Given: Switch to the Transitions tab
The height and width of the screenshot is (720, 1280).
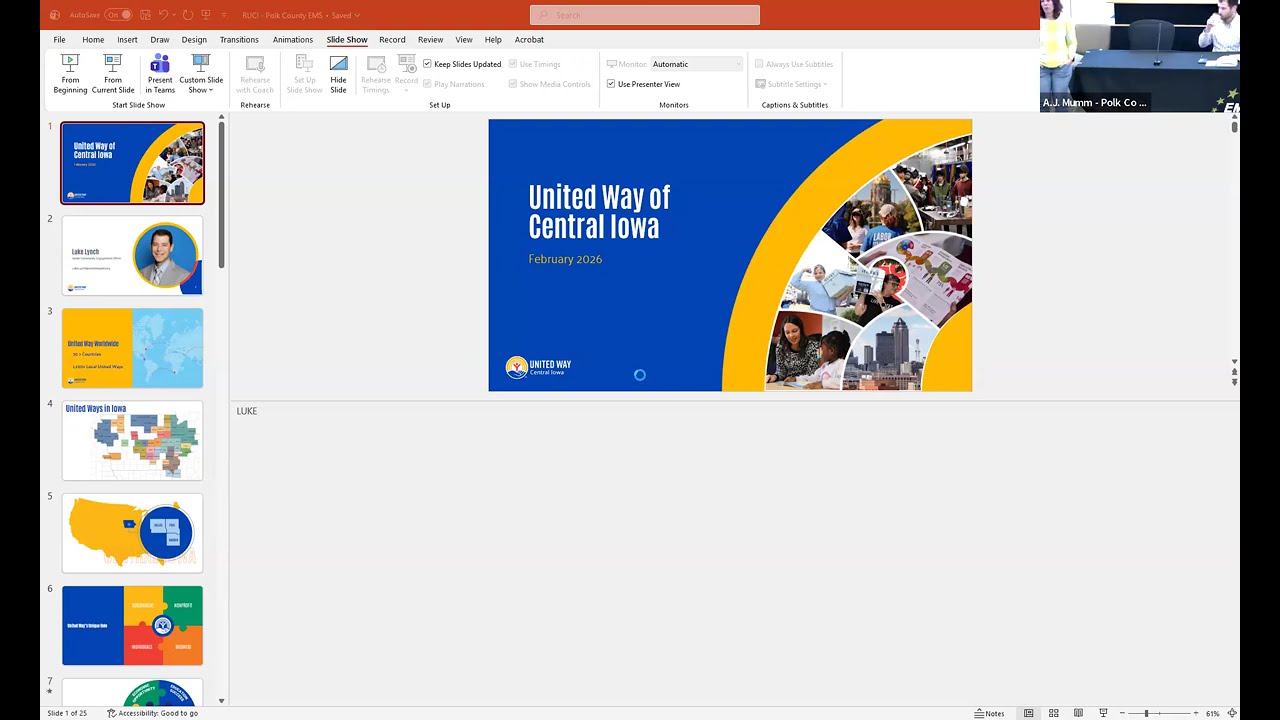Looking at the screenshot, I should pyautogui.click(x=239, y=40).
